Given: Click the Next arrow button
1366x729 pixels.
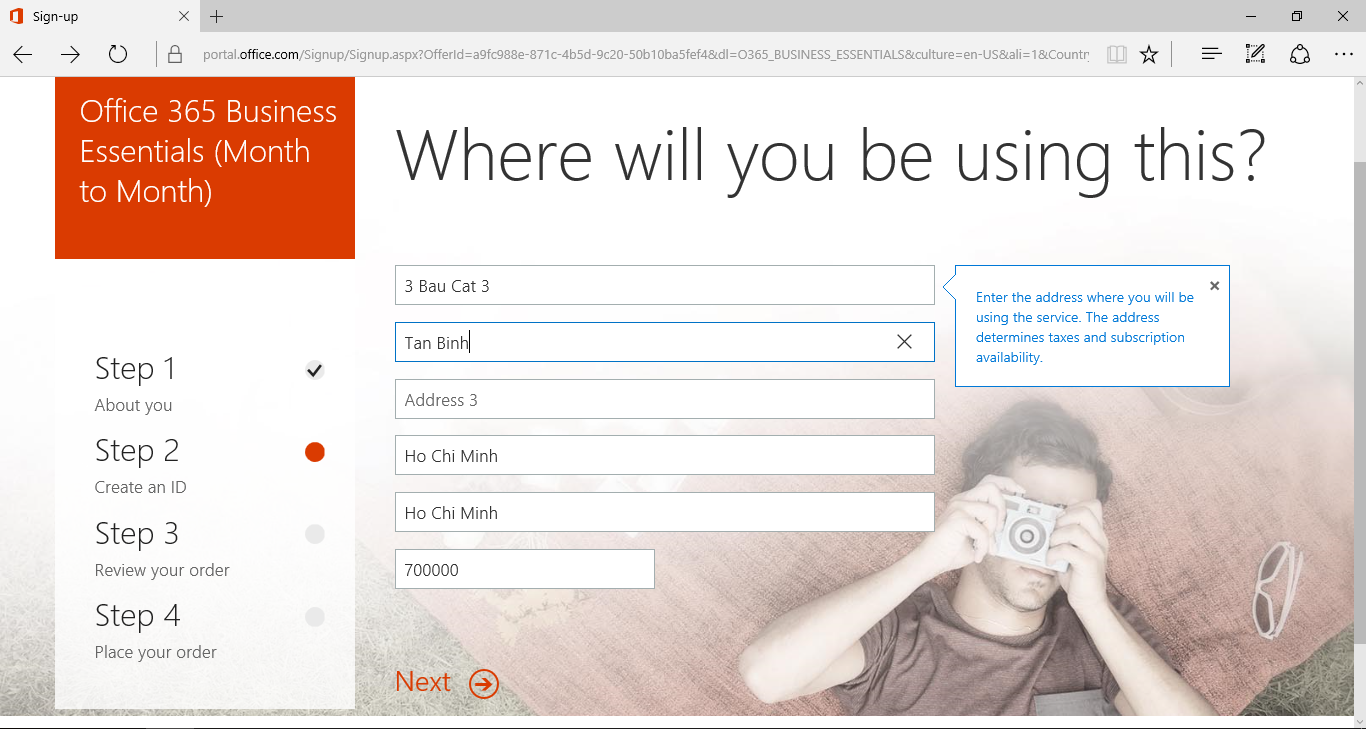Looking at the screenshot, I should (x=484, y=683).
